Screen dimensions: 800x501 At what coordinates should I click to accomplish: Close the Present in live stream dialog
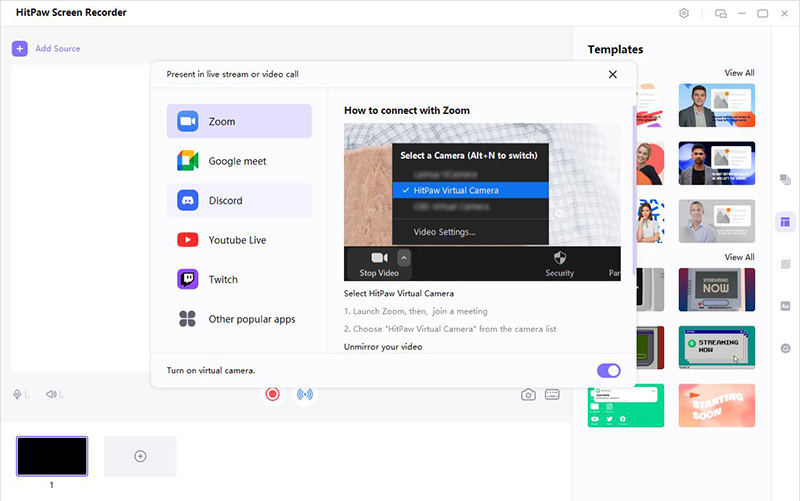[x=613, y=74]
